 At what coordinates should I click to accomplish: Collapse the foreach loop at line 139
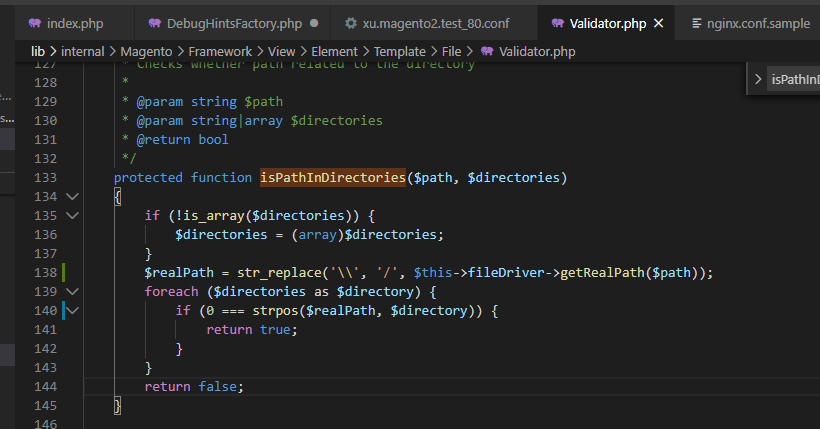tap(72, 291)
